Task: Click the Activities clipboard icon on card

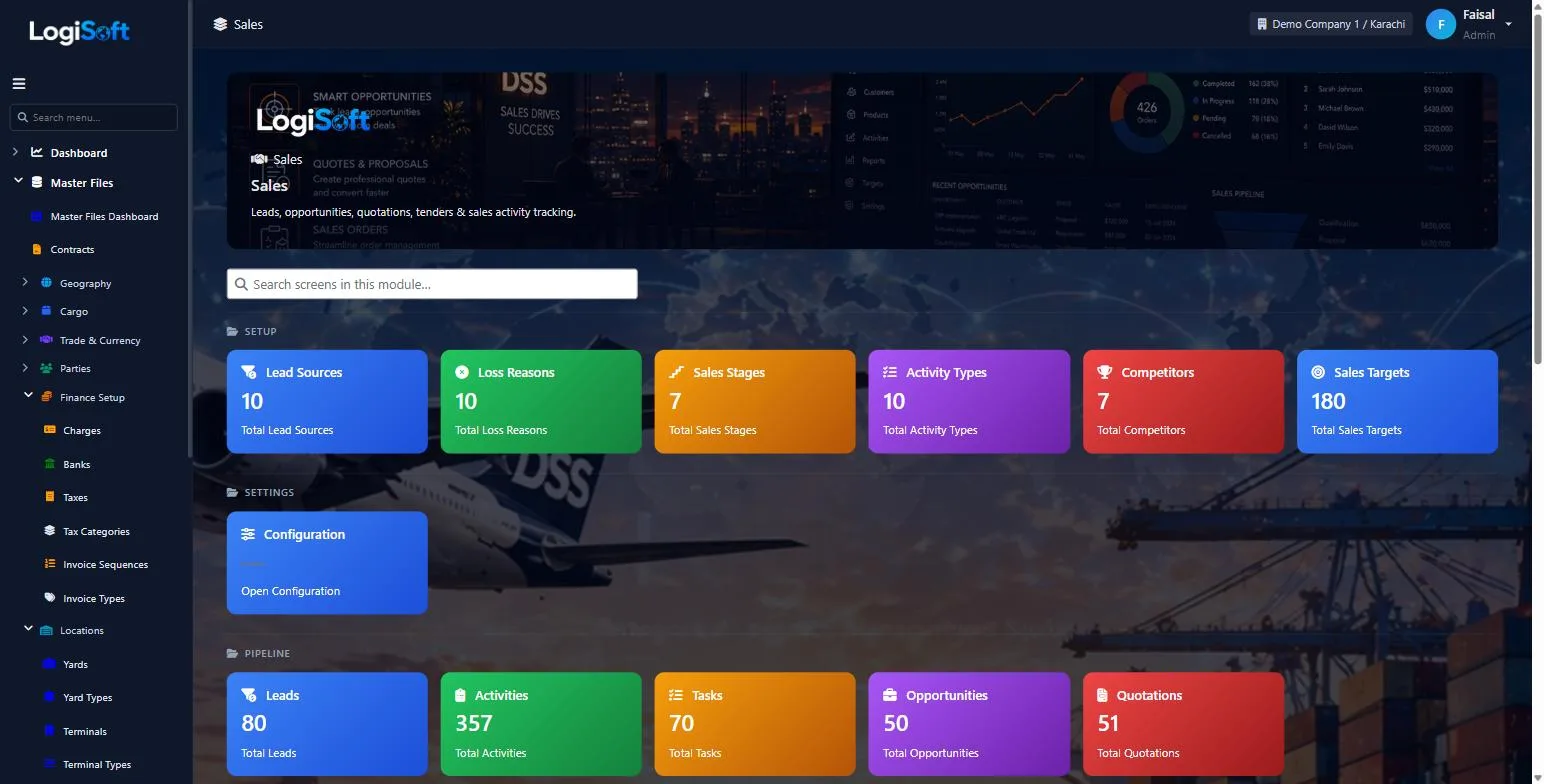Action: pos(460,695)
